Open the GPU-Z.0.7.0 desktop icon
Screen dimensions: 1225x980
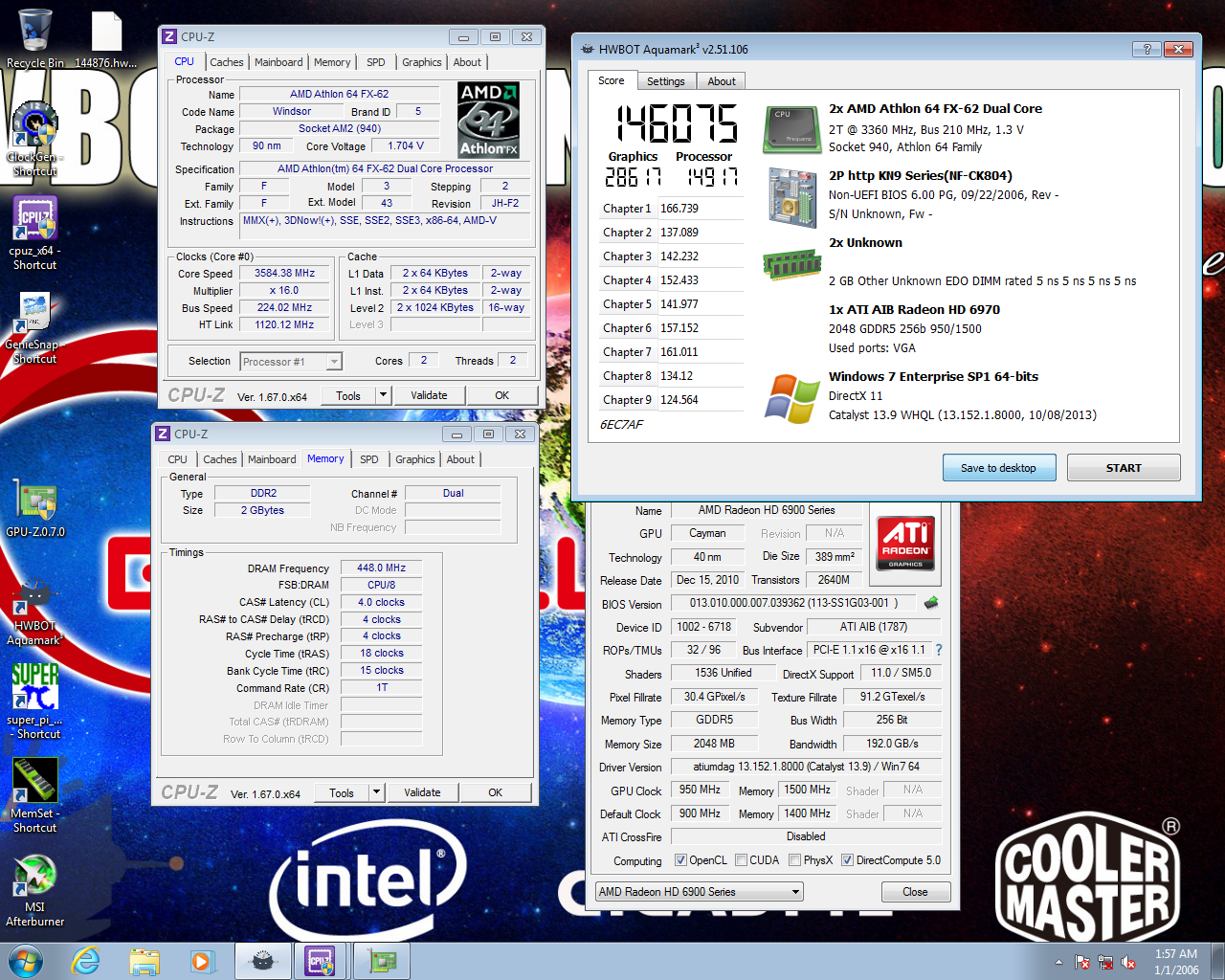(x=35, y=507)
